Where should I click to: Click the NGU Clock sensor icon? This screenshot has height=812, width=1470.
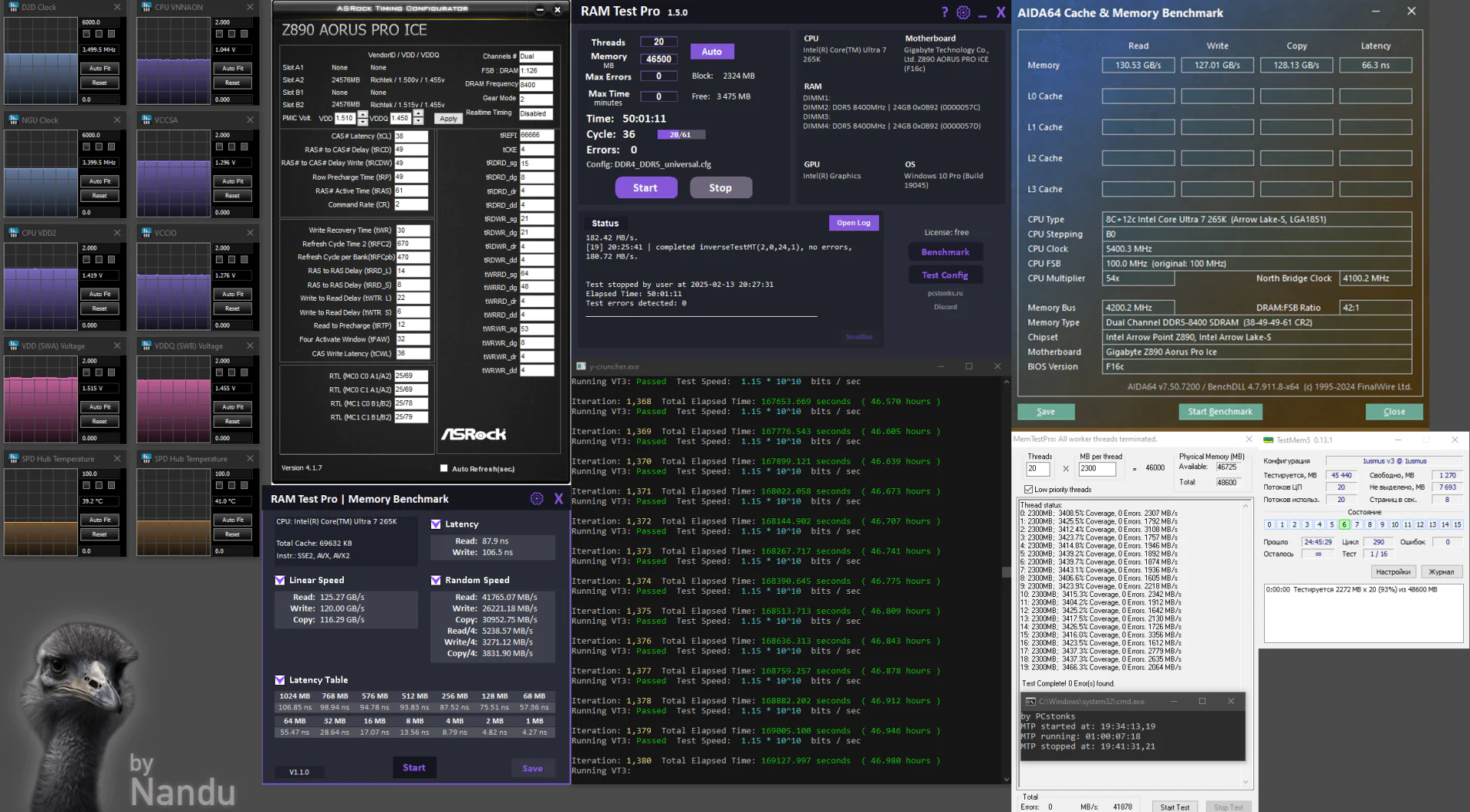[x=14, y=119]
